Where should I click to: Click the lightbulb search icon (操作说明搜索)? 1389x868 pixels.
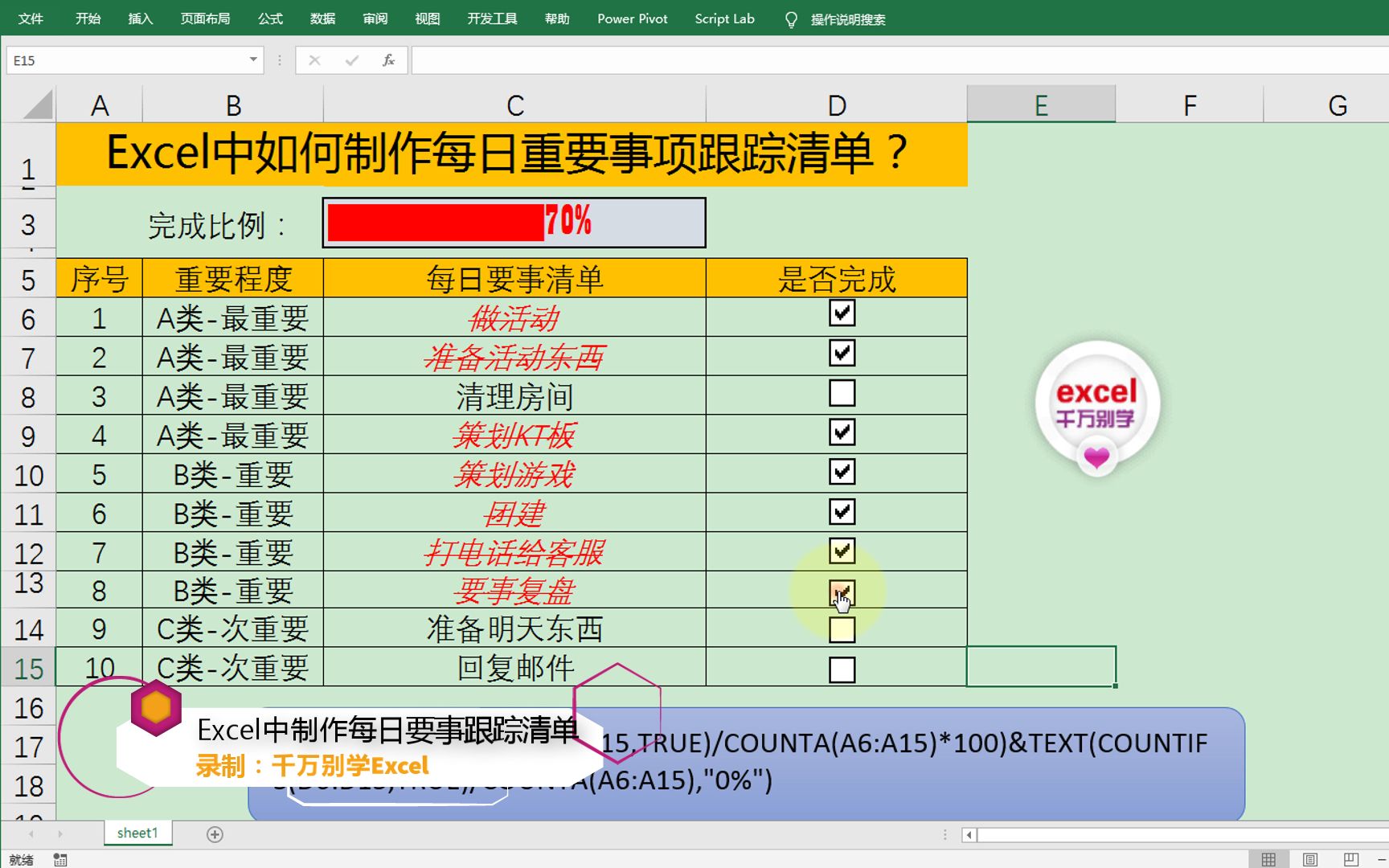[x=791, y=18]
